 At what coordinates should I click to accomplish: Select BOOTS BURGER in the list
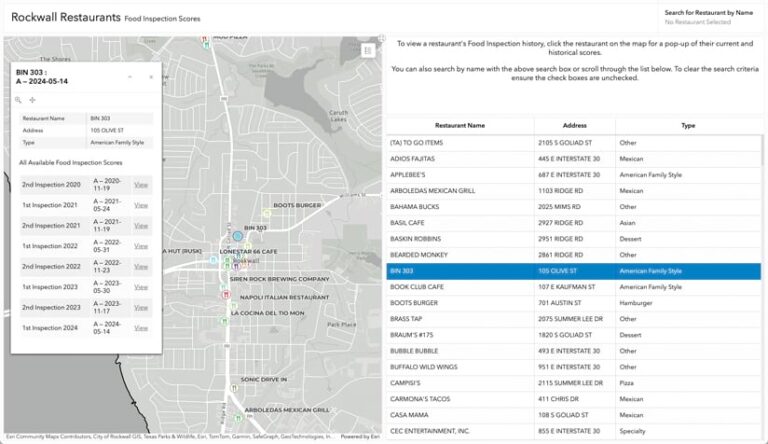(x=574, y=303)
